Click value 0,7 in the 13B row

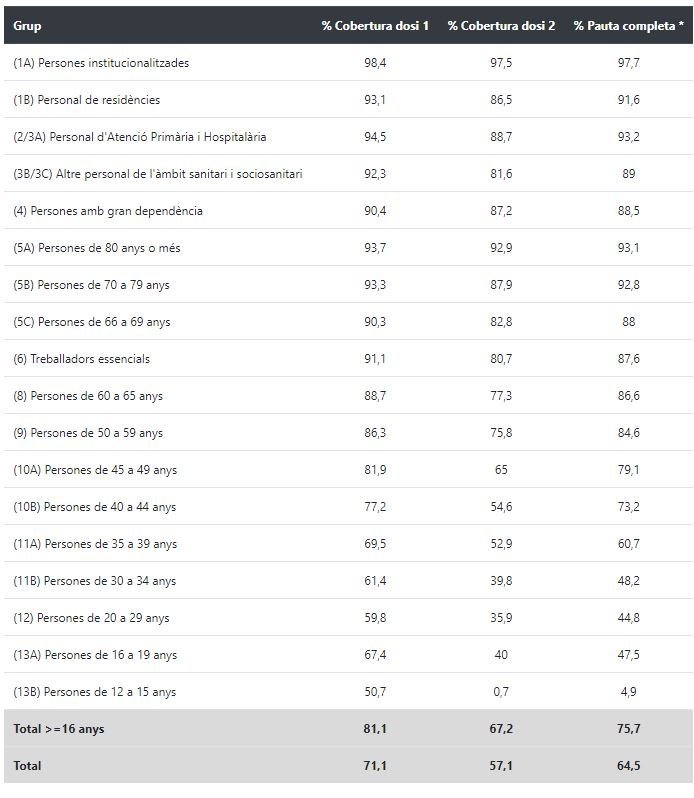point(501,692)
